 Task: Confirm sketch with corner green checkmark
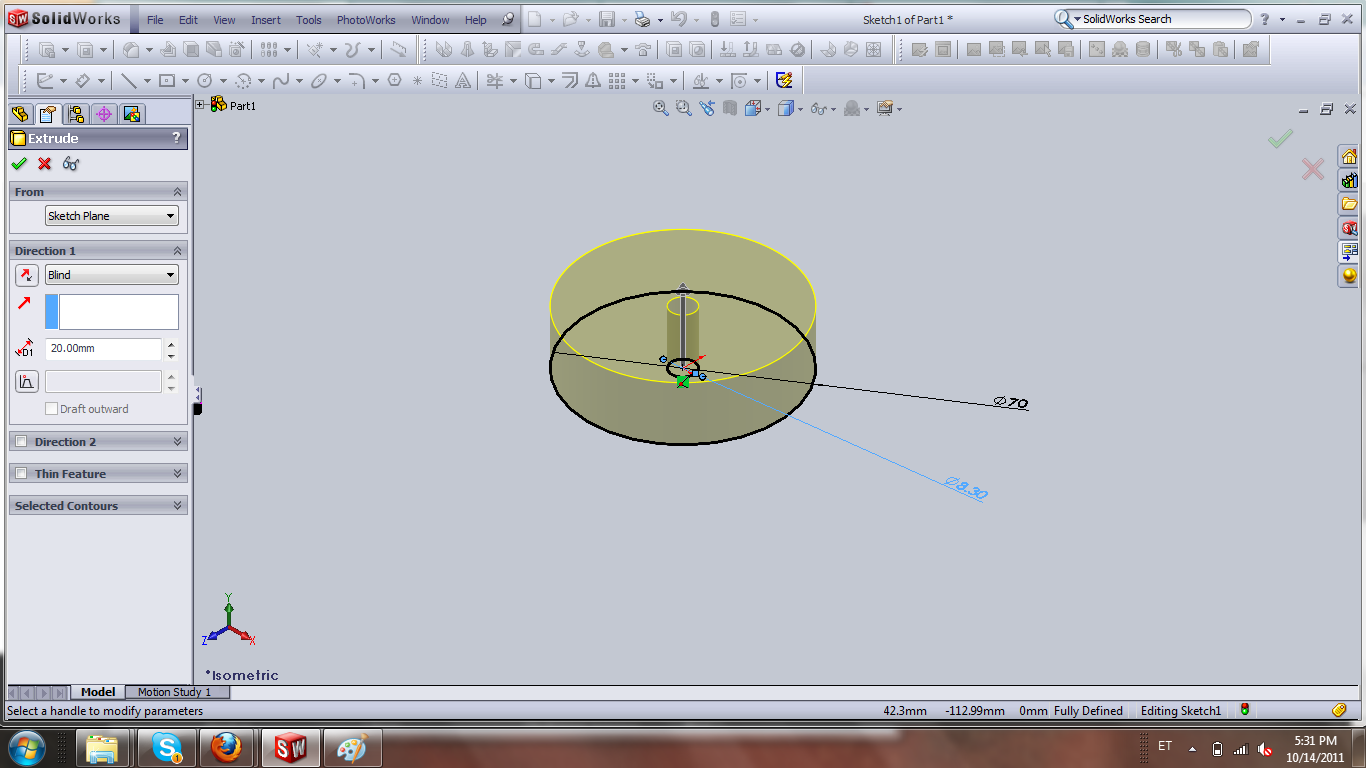[x=1280, y=139]
